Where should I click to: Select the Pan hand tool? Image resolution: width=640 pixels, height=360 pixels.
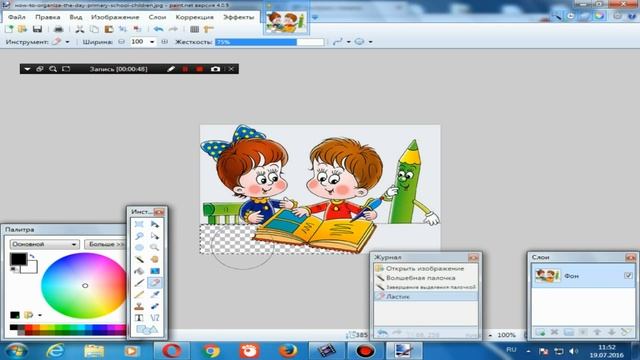coord(155,259)
